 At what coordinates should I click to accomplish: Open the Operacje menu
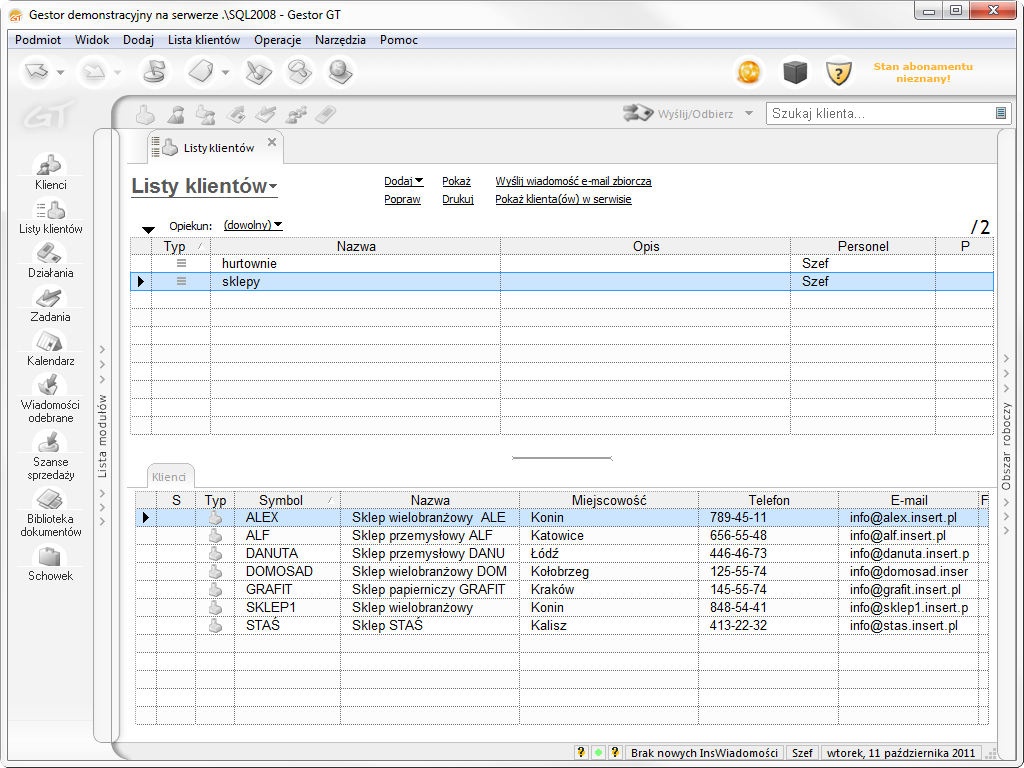click(x=277, y=40)
